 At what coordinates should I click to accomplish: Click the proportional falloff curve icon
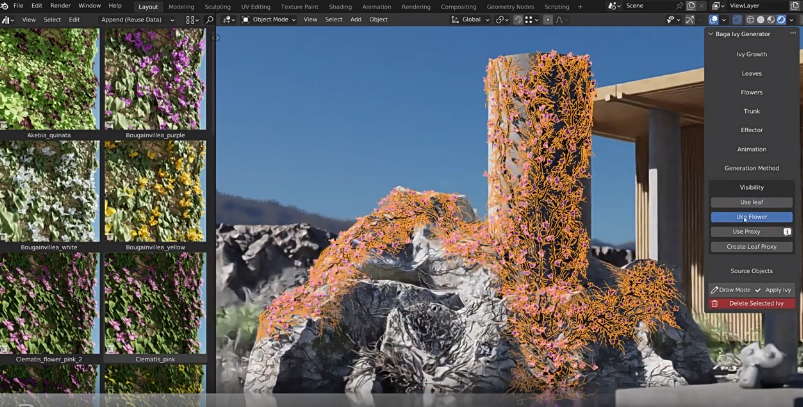559,19
